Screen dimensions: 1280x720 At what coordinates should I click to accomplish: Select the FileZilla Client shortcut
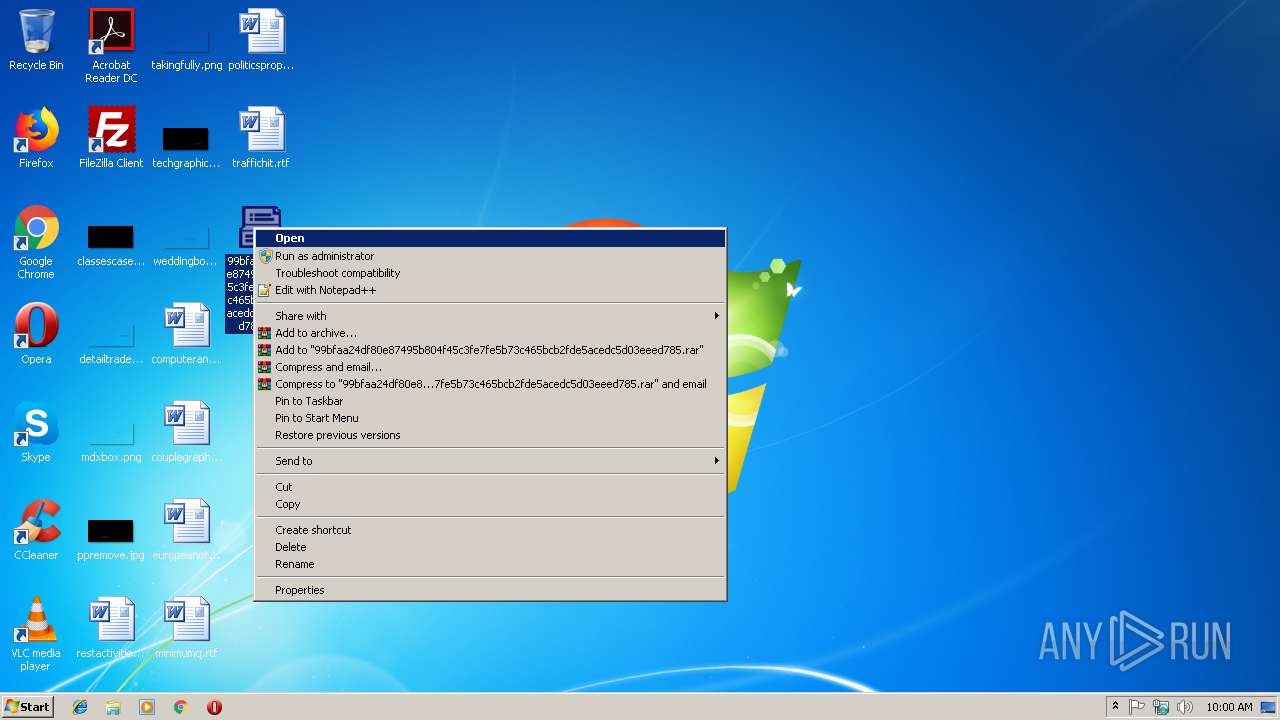[111, 138]
